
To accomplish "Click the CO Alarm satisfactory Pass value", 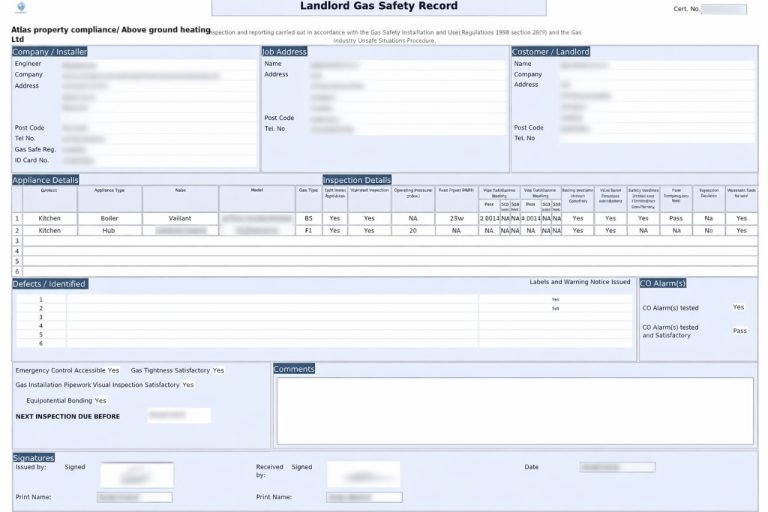I will click(739, 331).
